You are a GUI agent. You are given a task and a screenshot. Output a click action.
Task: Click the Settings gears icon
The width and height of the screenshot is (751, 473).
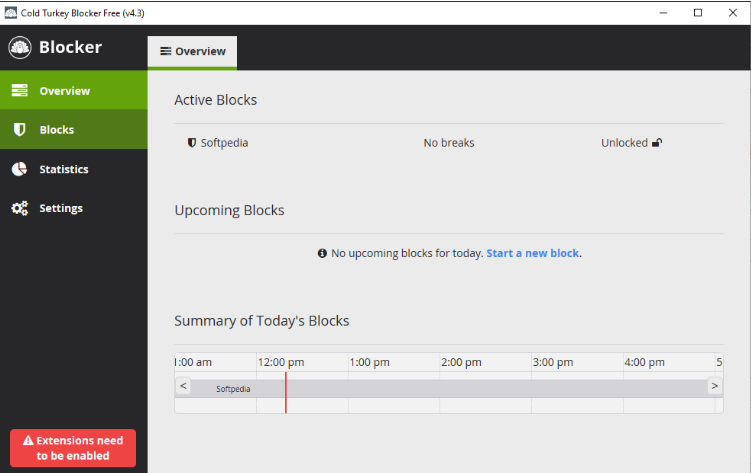[20, 208]
